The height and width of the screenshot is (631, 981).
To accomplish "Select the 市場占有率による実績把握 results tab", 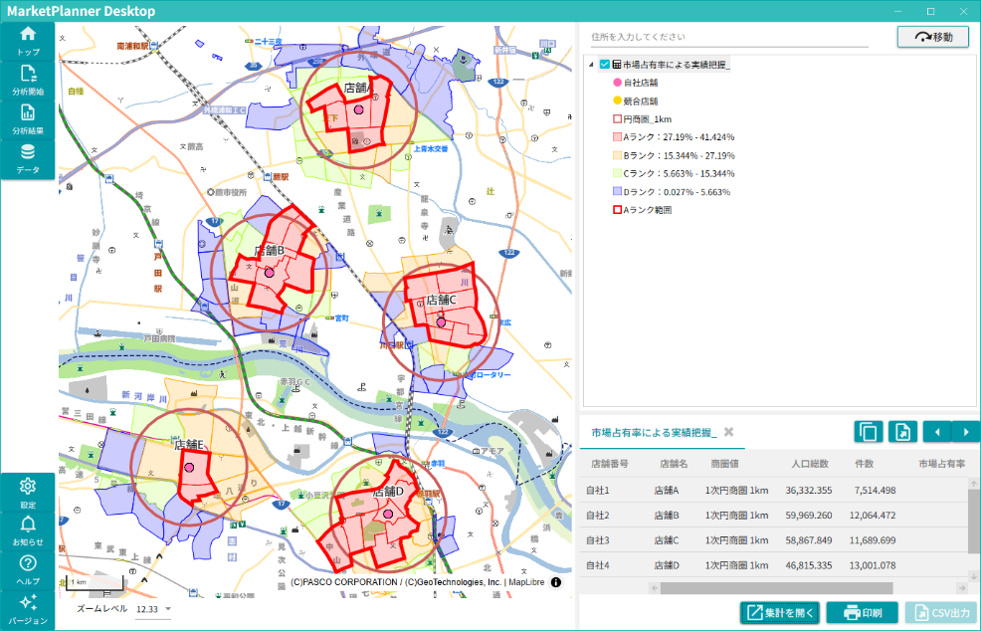I will click(654, 432).
